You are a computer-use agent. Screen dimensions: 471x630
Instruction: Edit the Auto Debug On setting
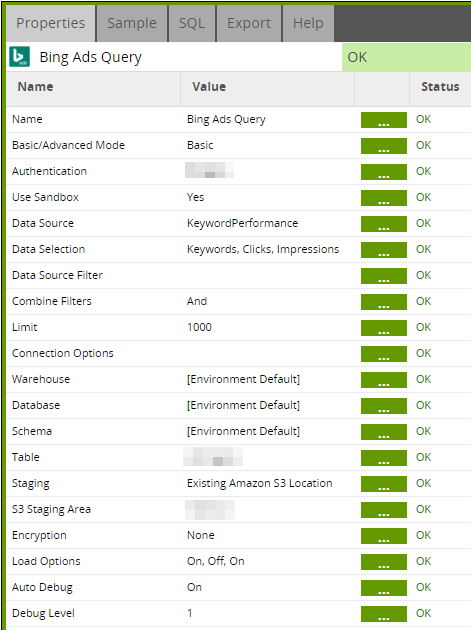195,587
